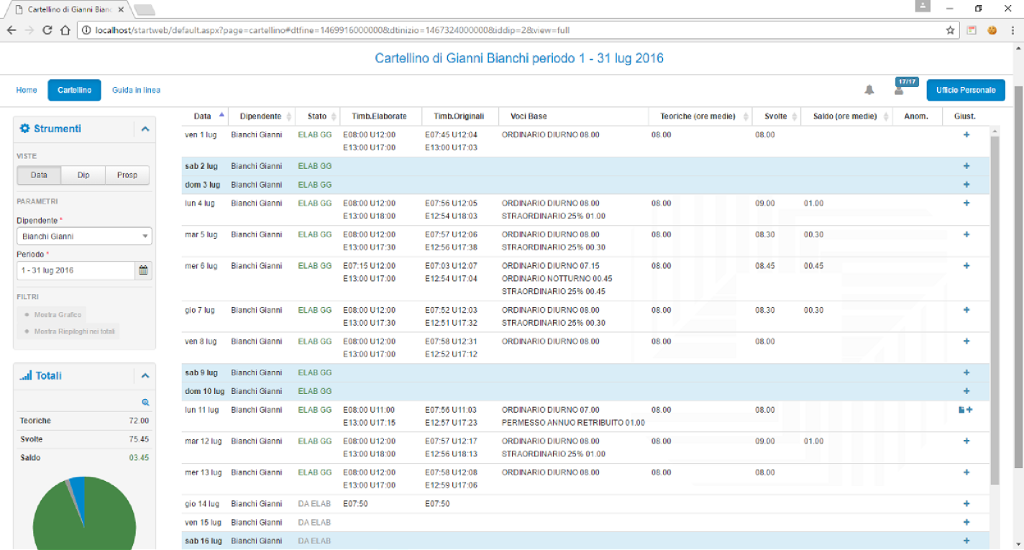1024x550 pixels.
Task: Bookmark this page with the star icon
Action: click(950, 30)
